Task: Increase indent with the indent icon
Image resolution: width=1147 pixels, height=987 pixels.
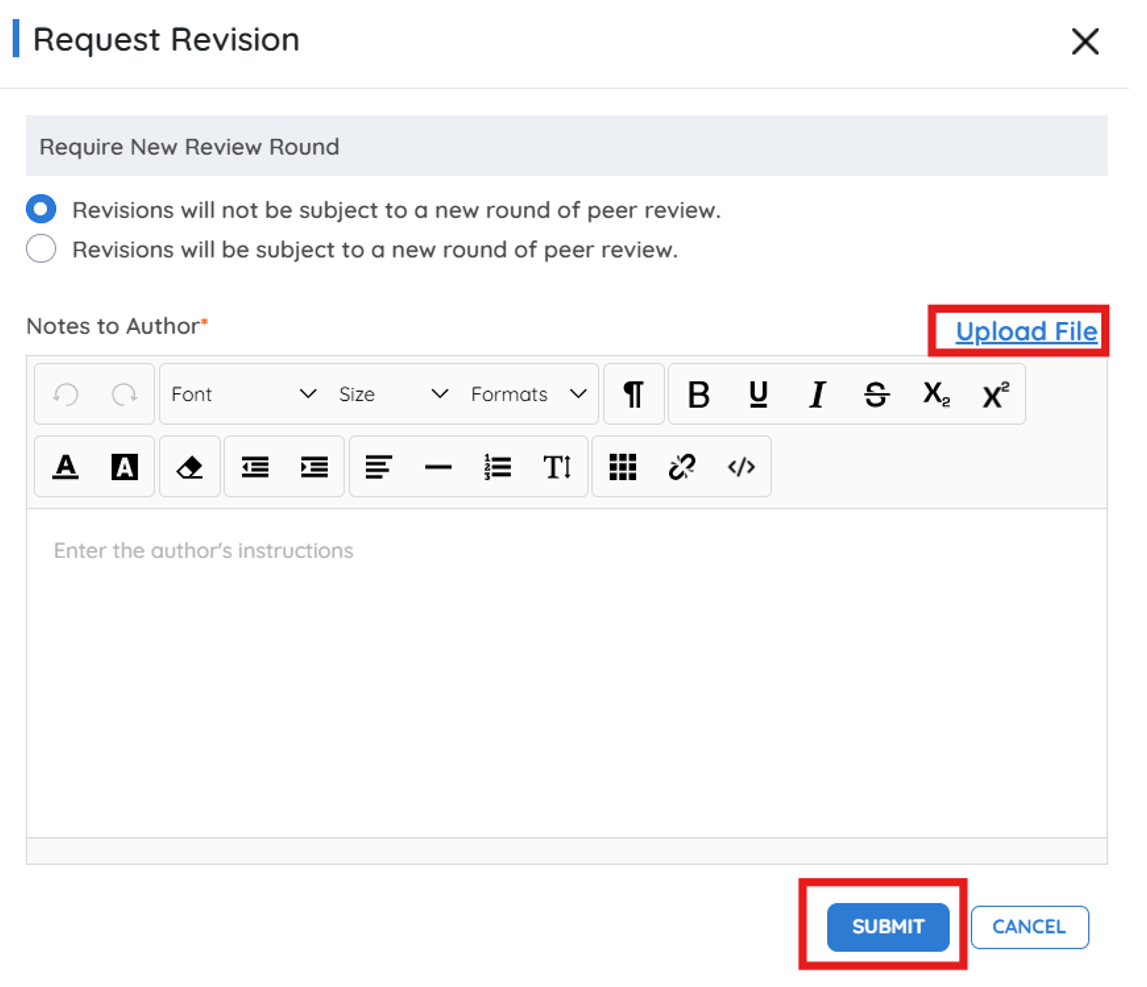Action: [315, 467]
